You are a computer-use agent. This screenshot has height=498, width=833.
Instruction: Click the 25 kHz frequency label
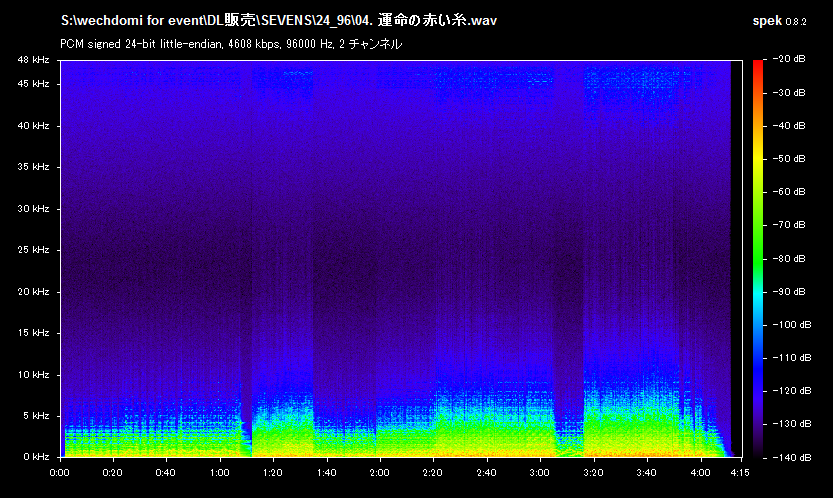click(33, 250)
